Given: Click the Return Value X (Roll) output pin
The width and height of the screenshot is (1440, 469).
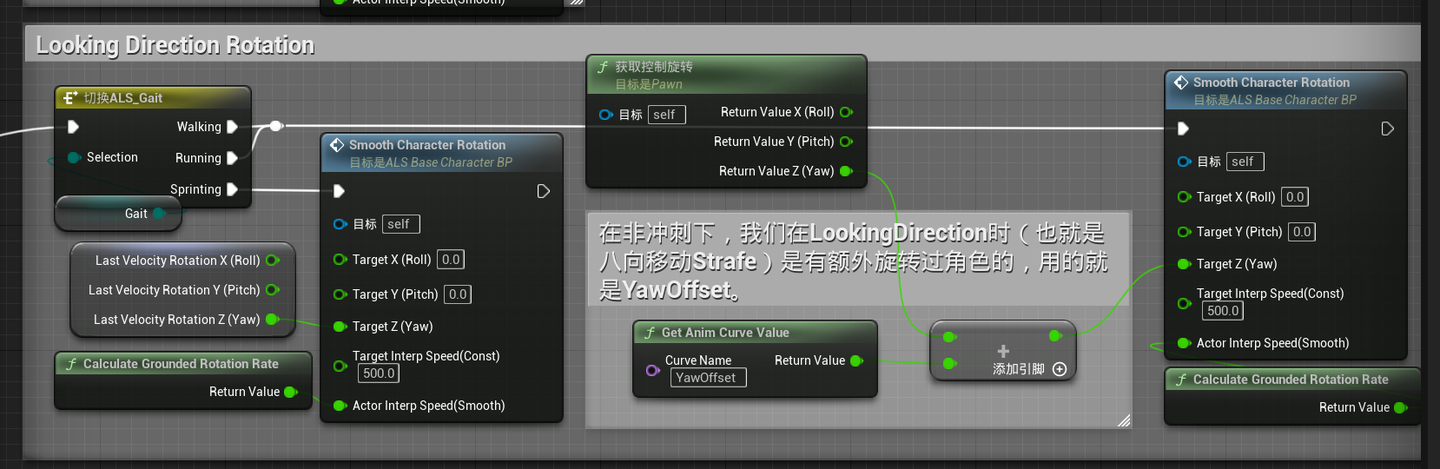Looking at the screenshot, I should point(846,112).
